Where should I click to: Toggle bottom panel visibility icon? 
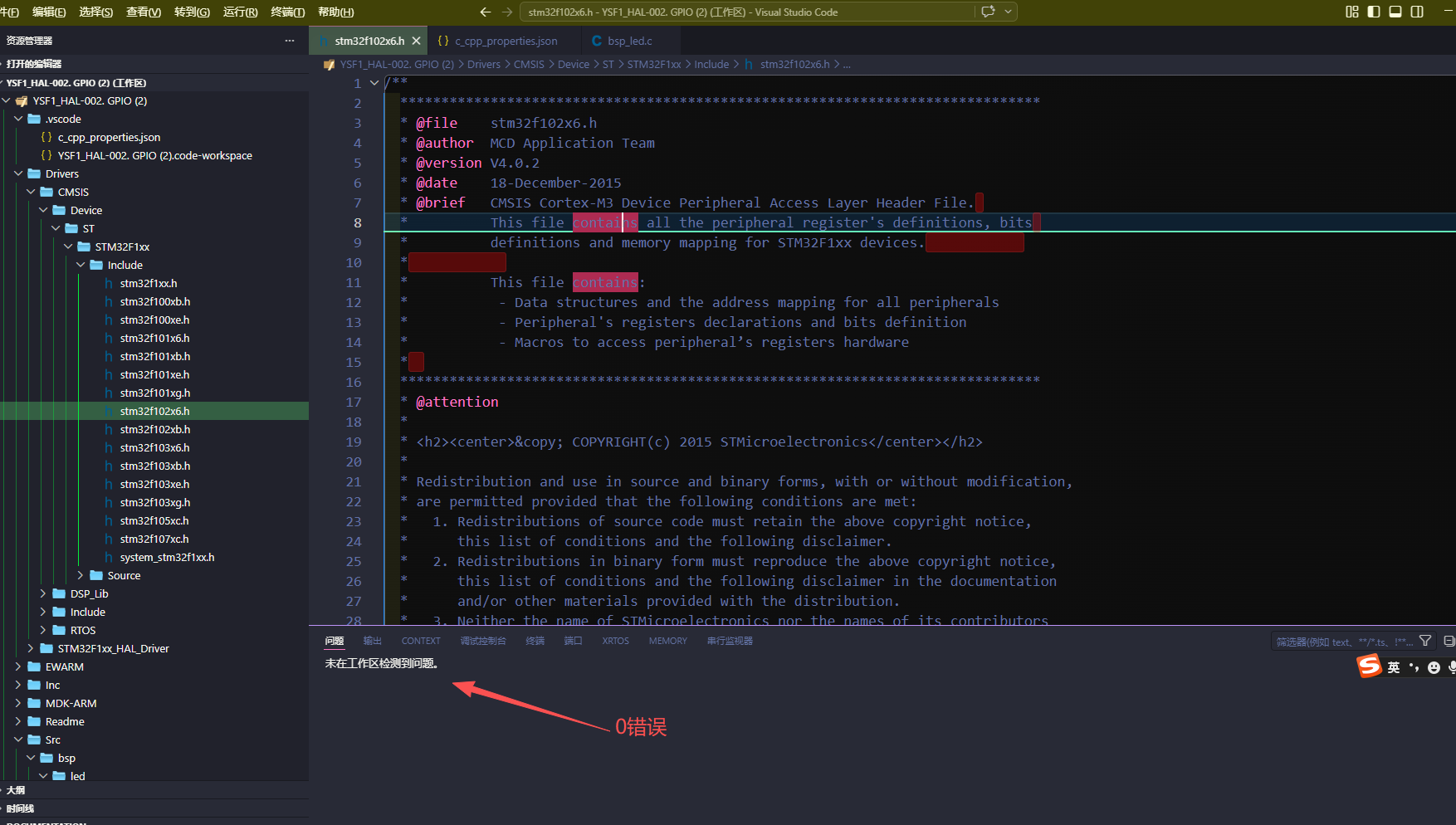(1395, 12)
